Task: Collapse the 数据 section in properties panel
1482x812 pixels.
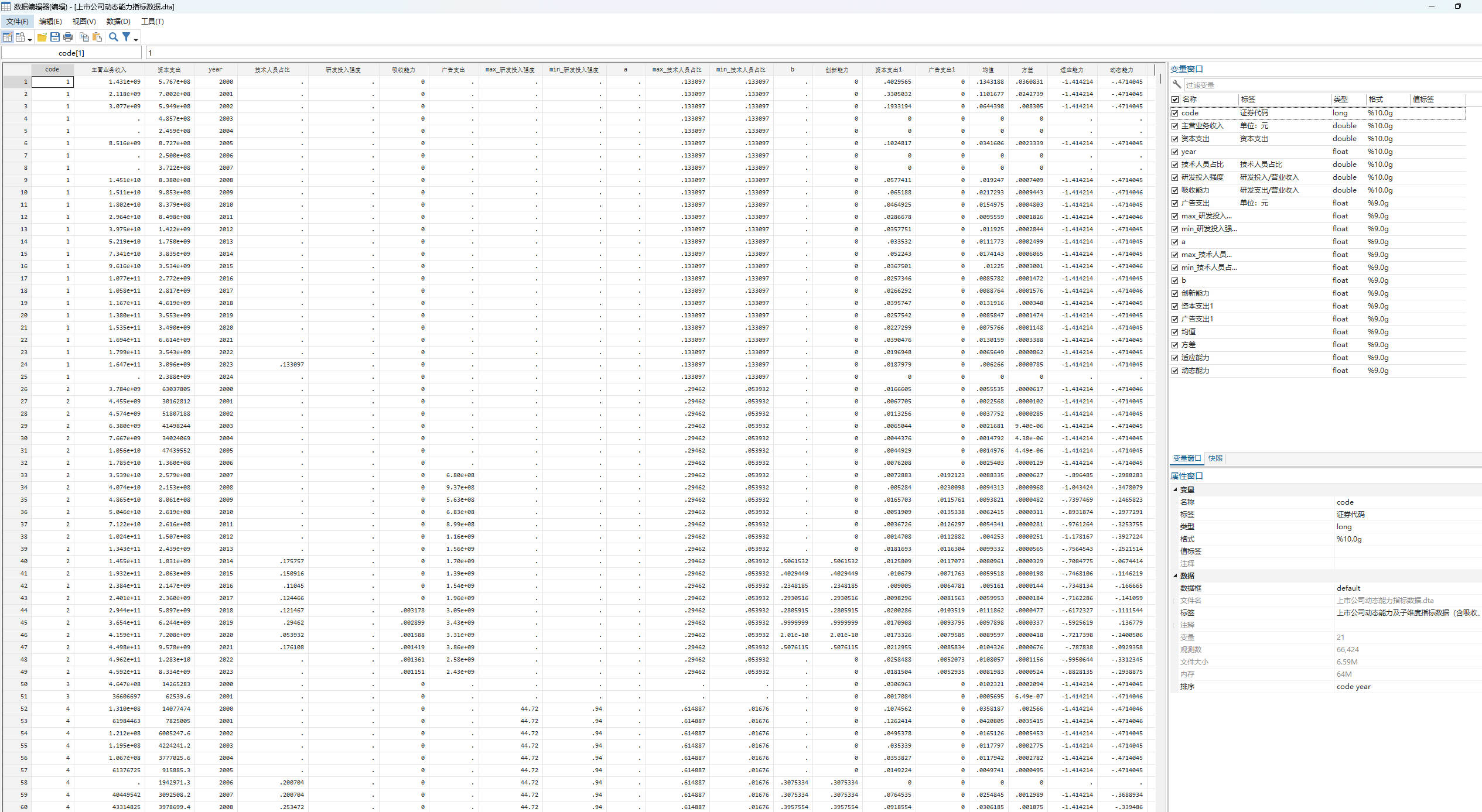Action: (x=1175, y=575)
